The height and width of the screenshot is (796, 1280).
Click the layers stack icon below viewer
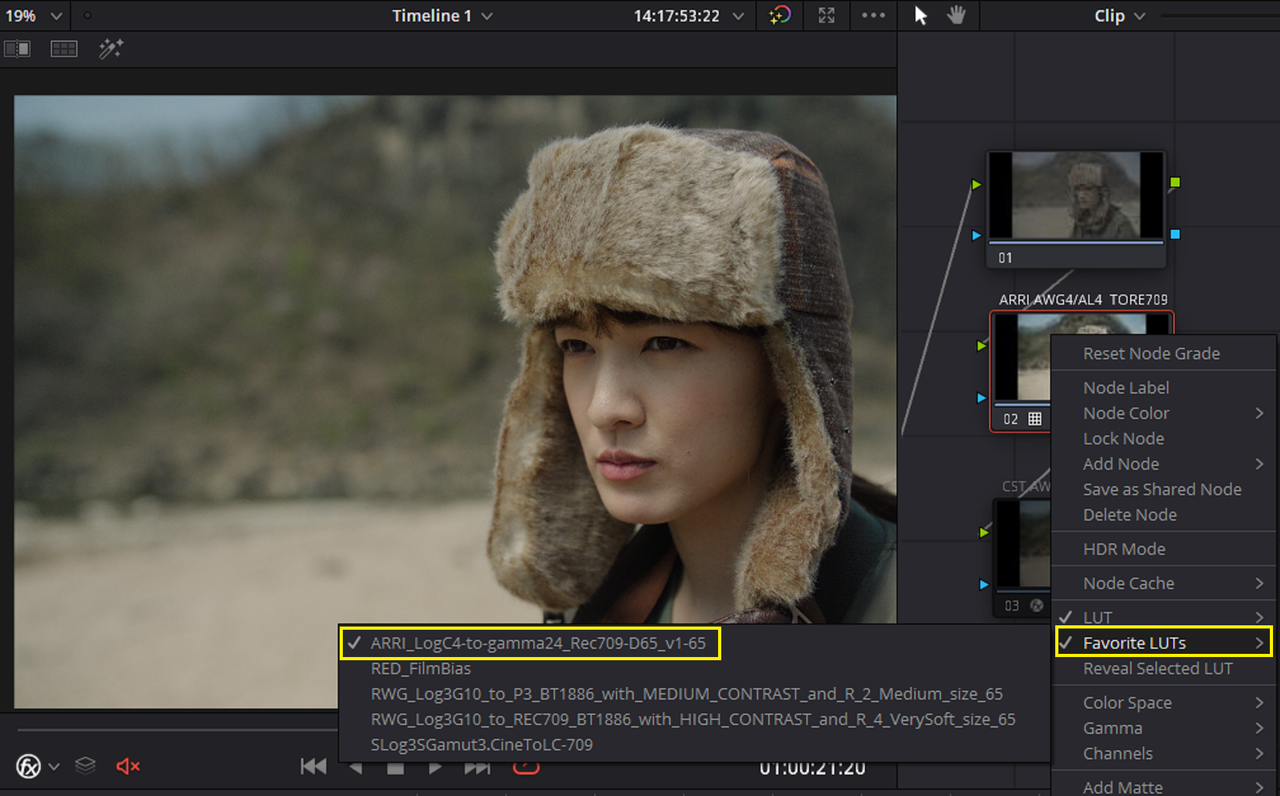click(85, 765)
